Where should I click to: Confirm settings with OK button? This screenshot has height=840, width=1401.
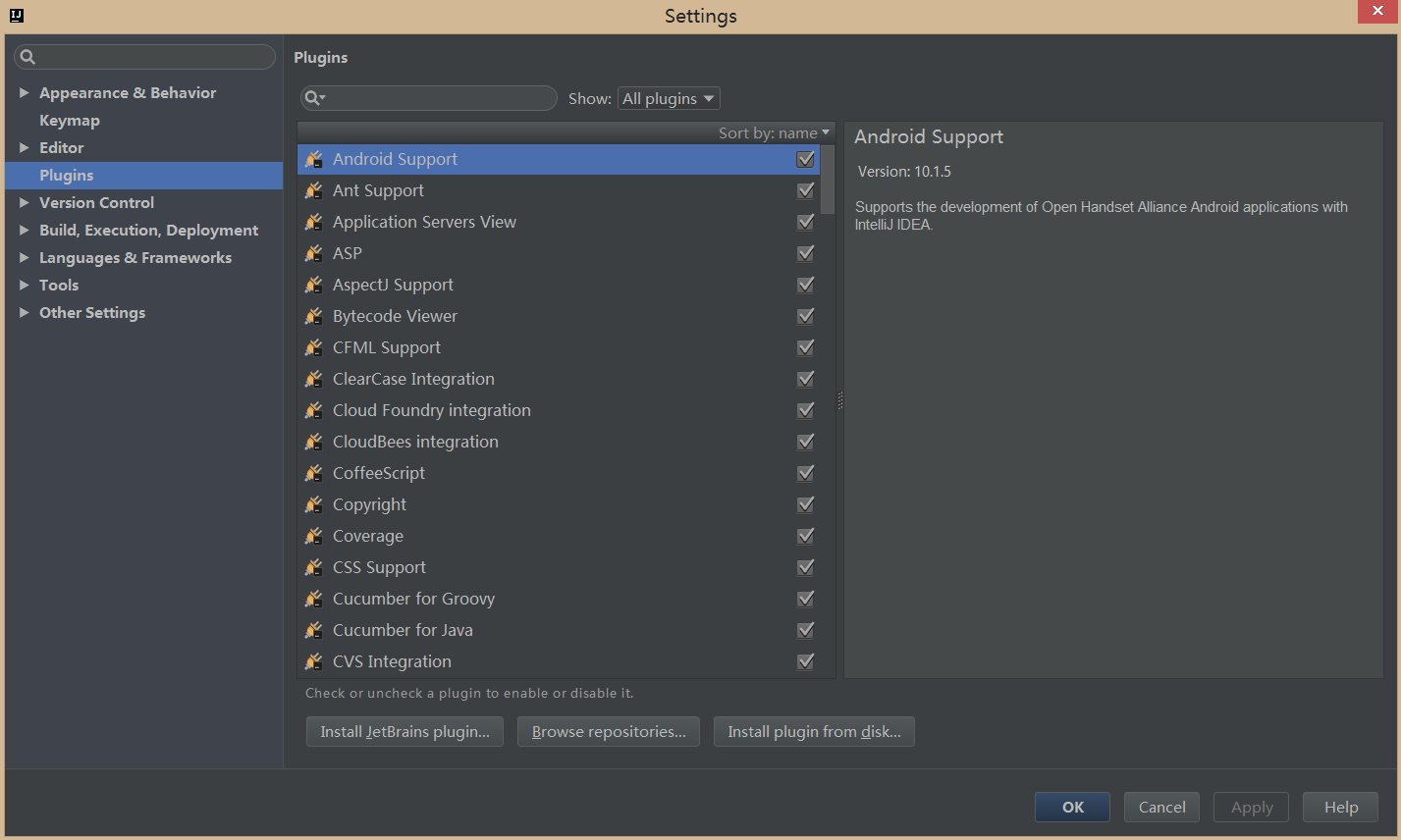(x=1072, y=807)
